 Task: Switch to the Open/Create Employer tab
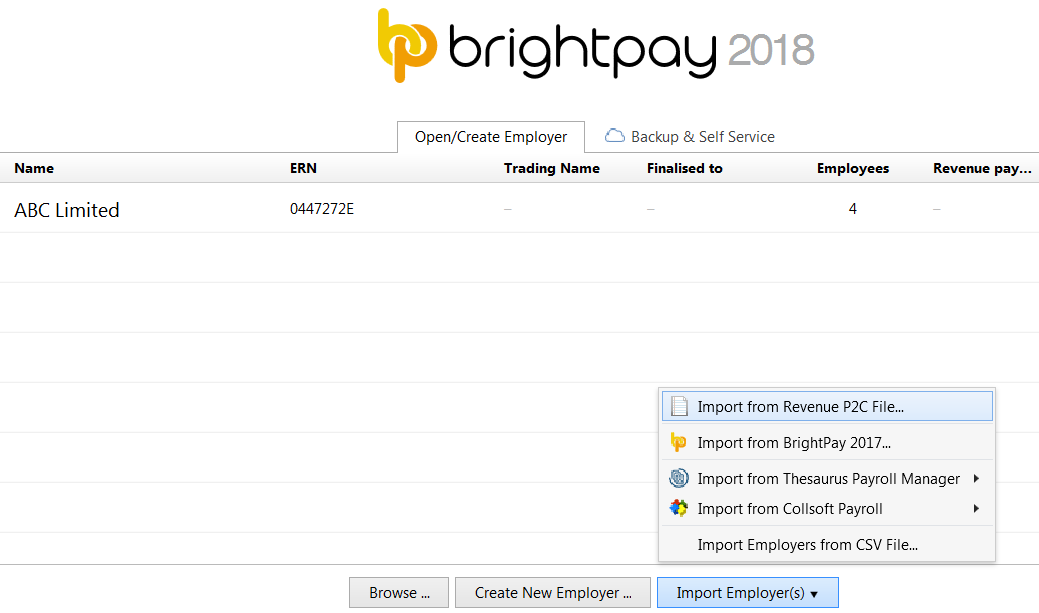tap(491, 137)
